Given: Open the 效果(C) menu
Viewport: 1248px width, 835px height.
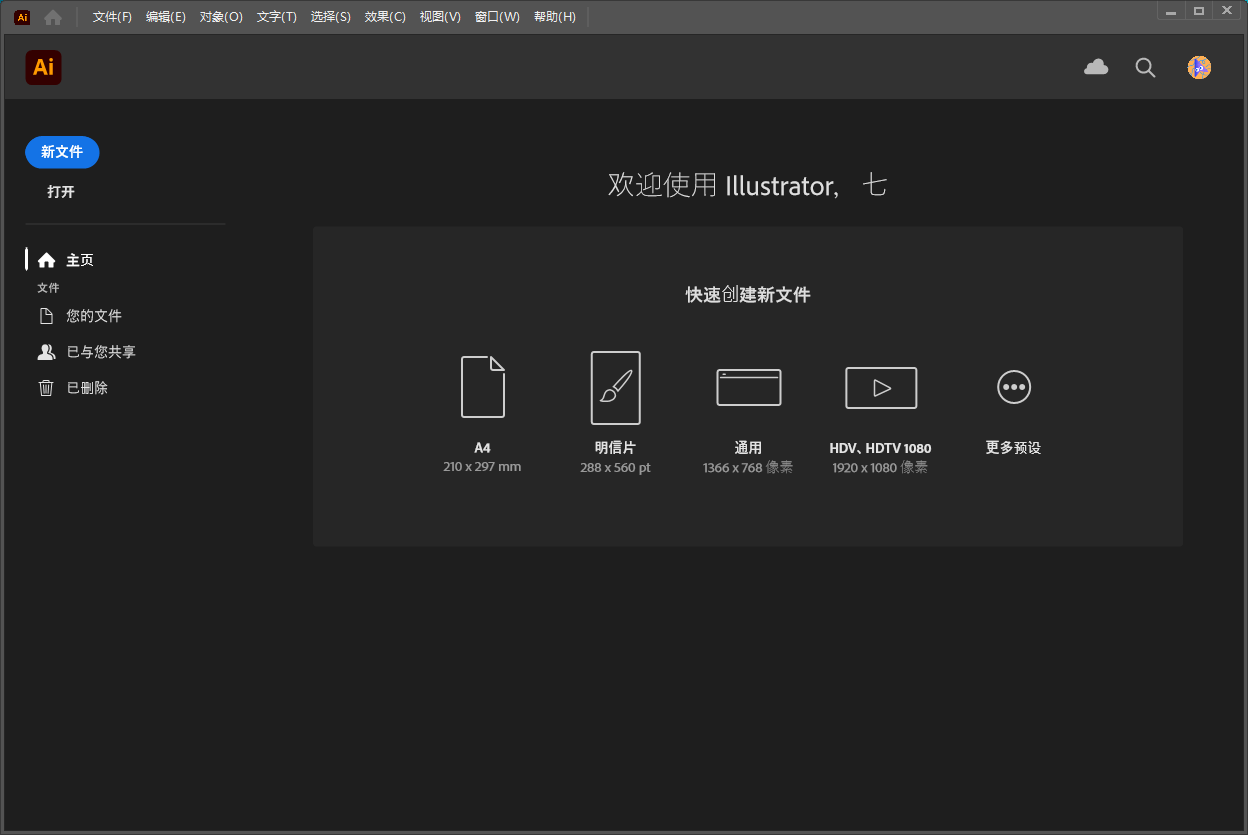Looking at the screenshot, I should pos(384,16).
